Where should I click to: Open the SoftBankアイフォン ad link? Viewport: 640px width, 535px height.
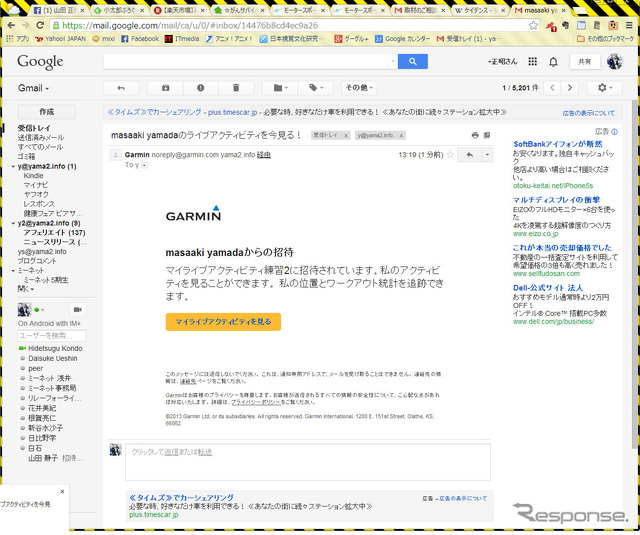[x=558, y=144]
